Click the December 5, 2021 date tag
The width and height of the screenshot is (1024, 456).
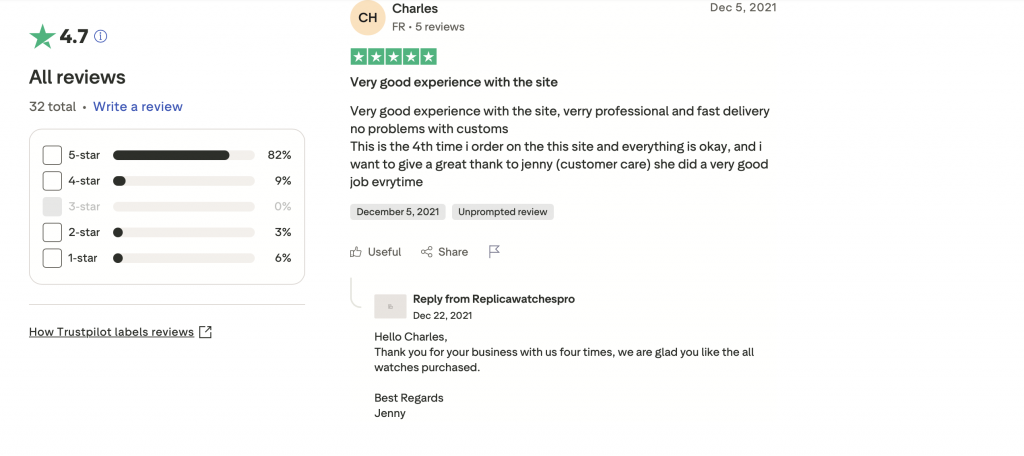pyautogui.click(x=398, y=212)
